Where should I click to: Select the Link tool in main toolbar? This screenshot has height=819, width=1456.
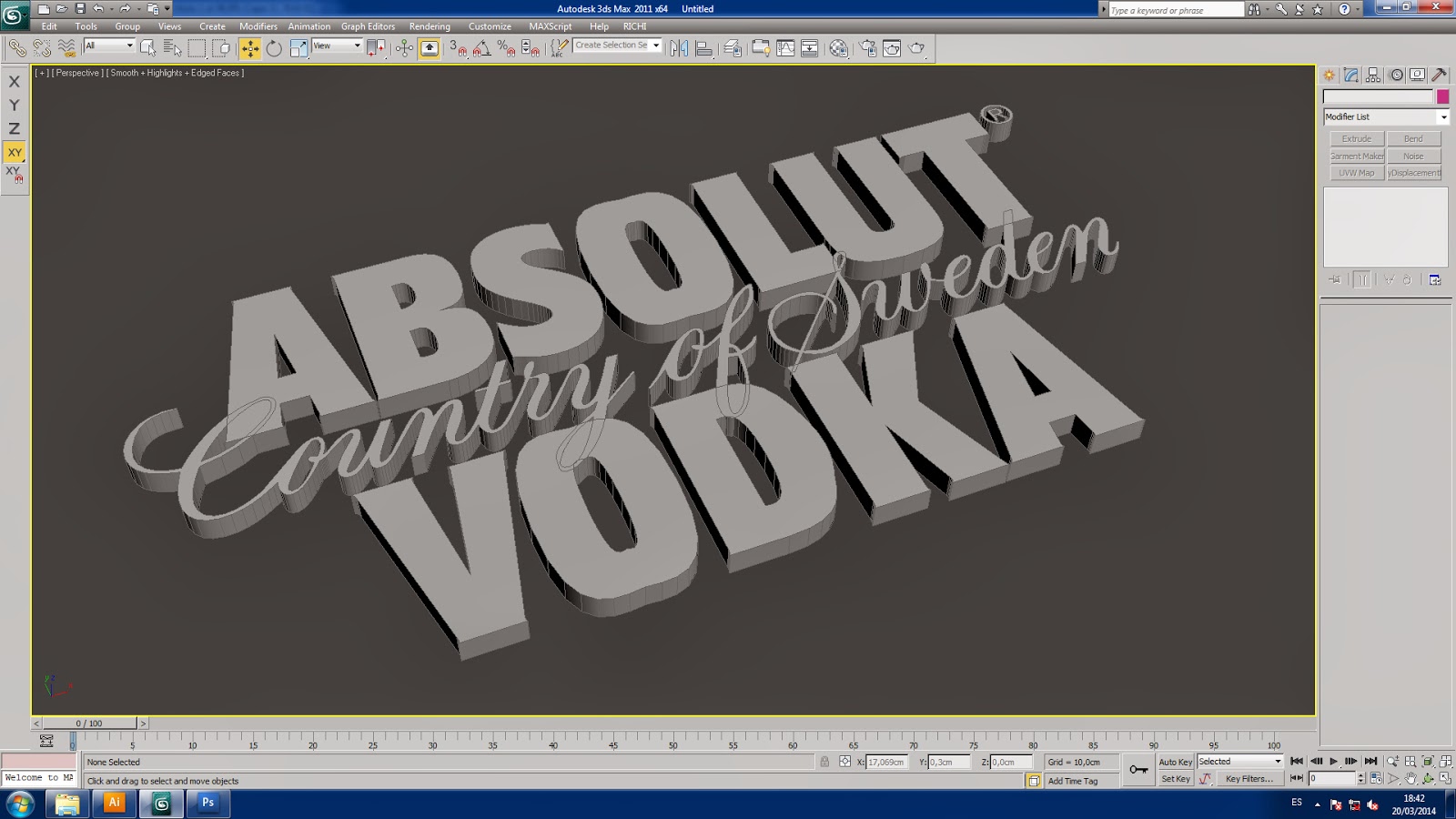[17, 48]
